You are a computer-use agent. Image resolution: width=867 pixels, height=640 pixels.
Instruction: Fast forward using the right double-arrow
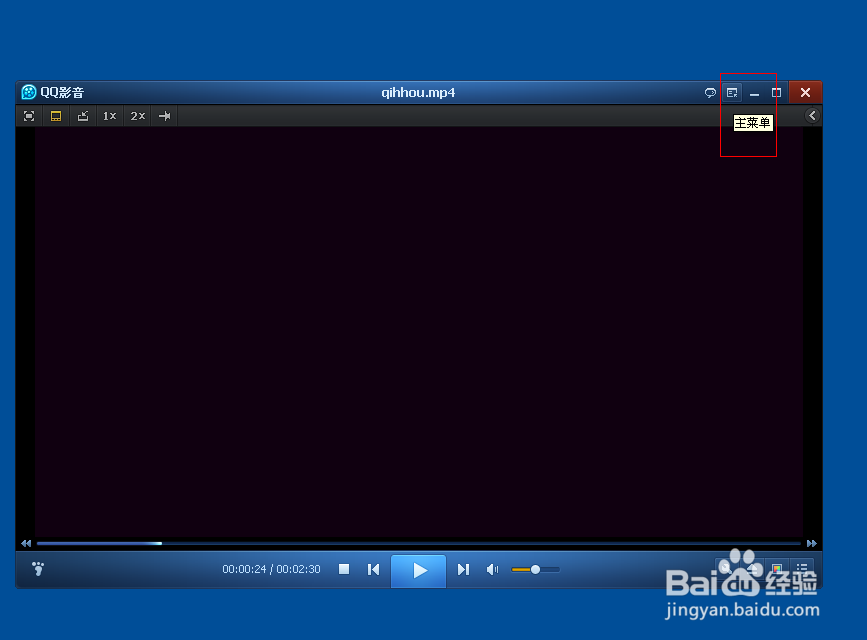coord(812,543)
